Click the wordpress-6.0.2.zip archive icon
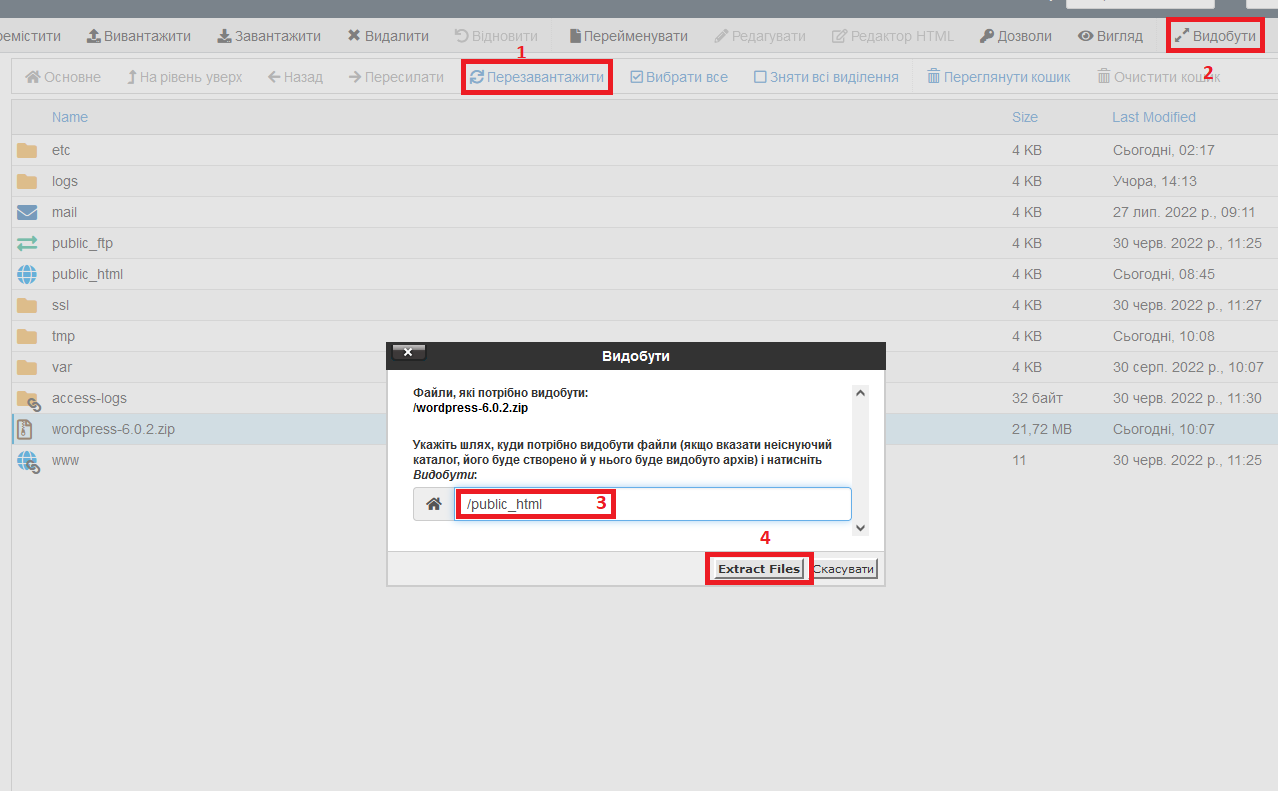 point(27,429)
